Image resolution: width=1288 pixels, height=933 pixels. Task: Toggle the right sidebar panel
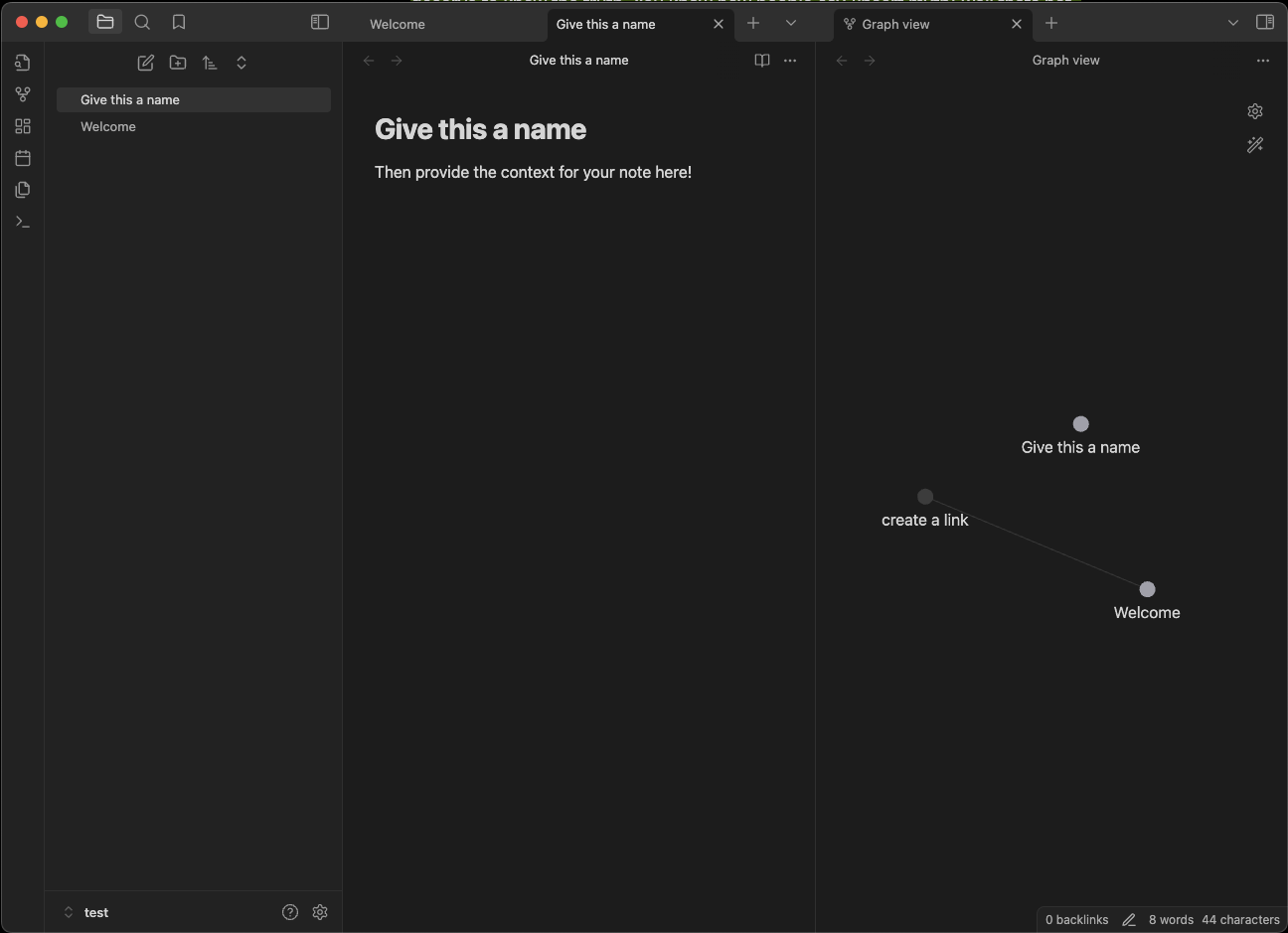(1265, 22)
